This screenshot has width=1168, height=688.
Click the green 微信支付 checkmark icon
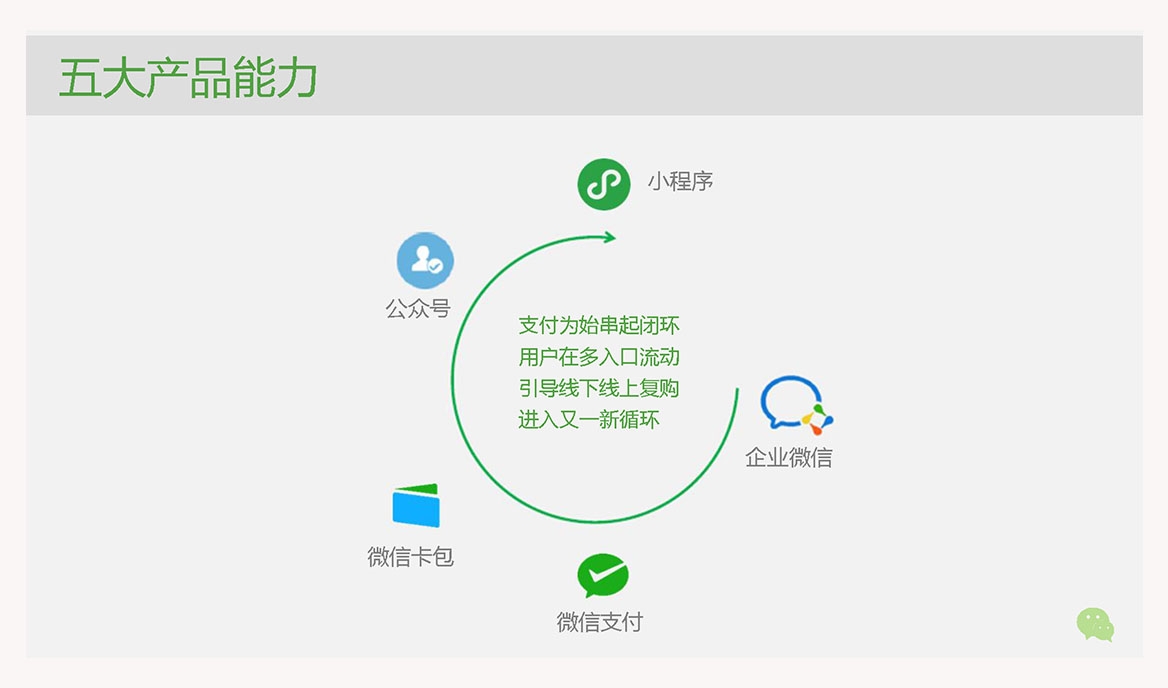(602, 576)
